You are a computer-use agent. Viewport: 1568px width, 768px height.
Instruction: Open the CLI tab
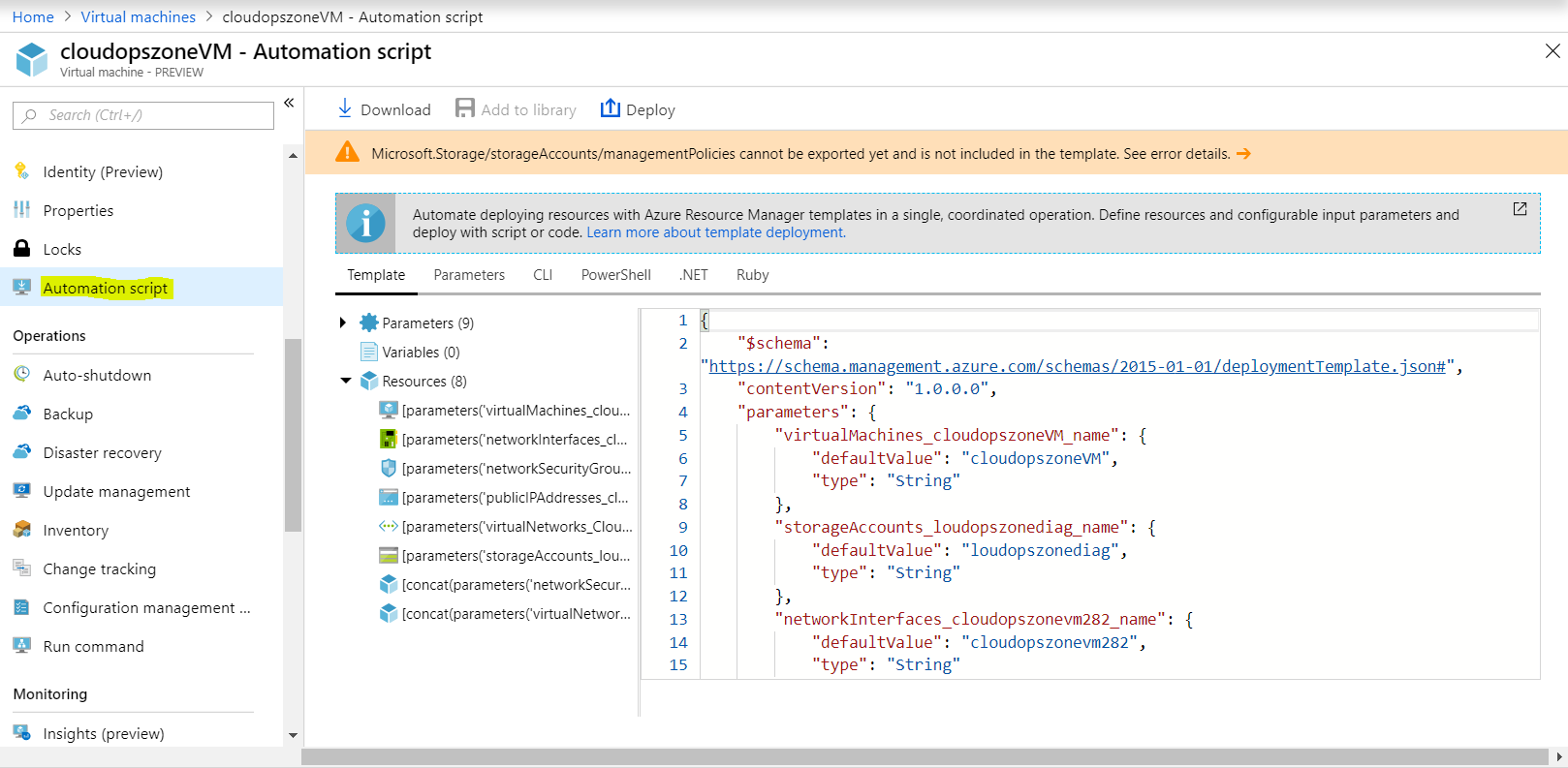543,275
